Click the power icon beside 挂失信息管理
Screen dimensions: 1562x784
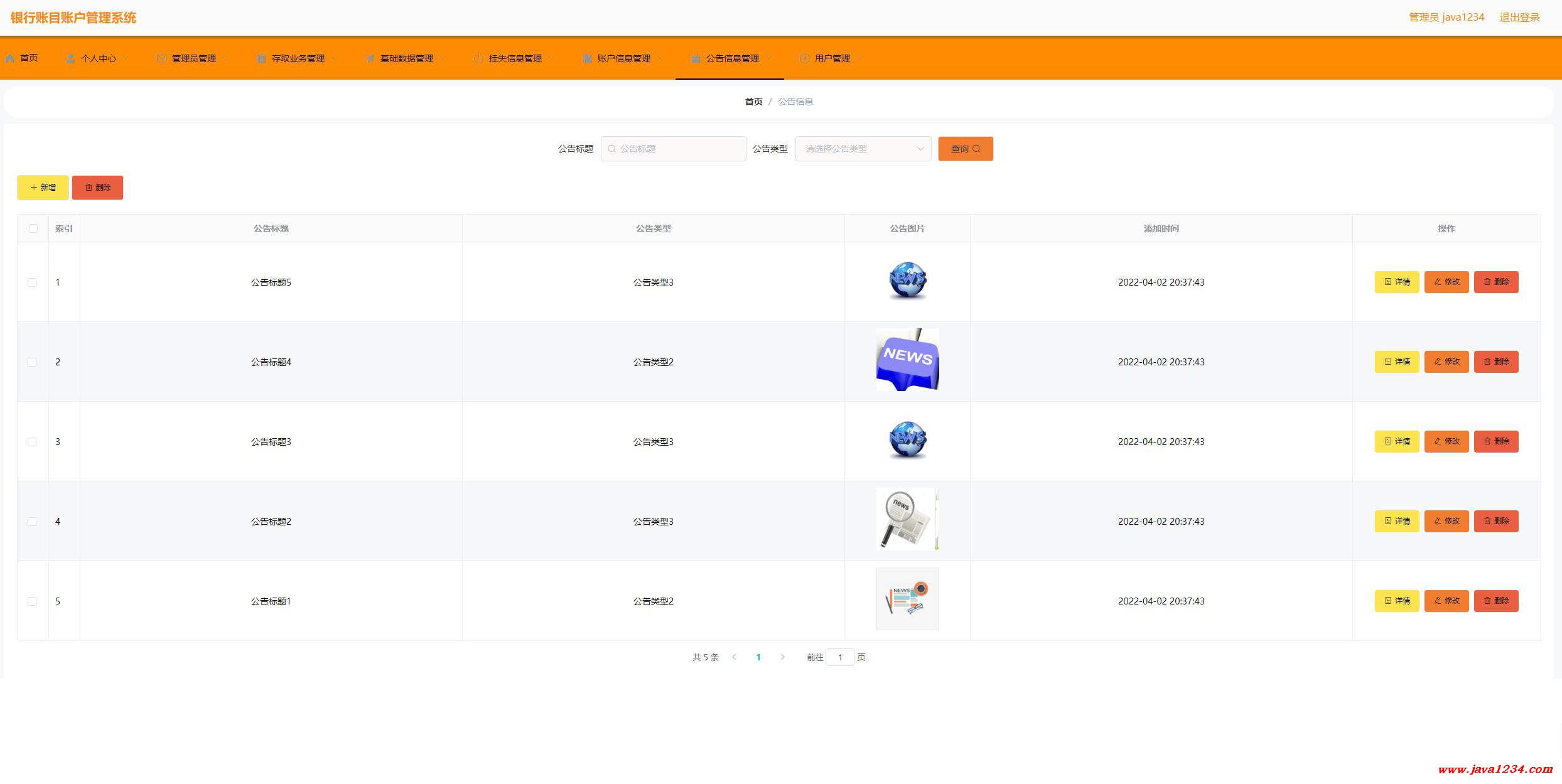pyautogui.click(x=478, y=58)
